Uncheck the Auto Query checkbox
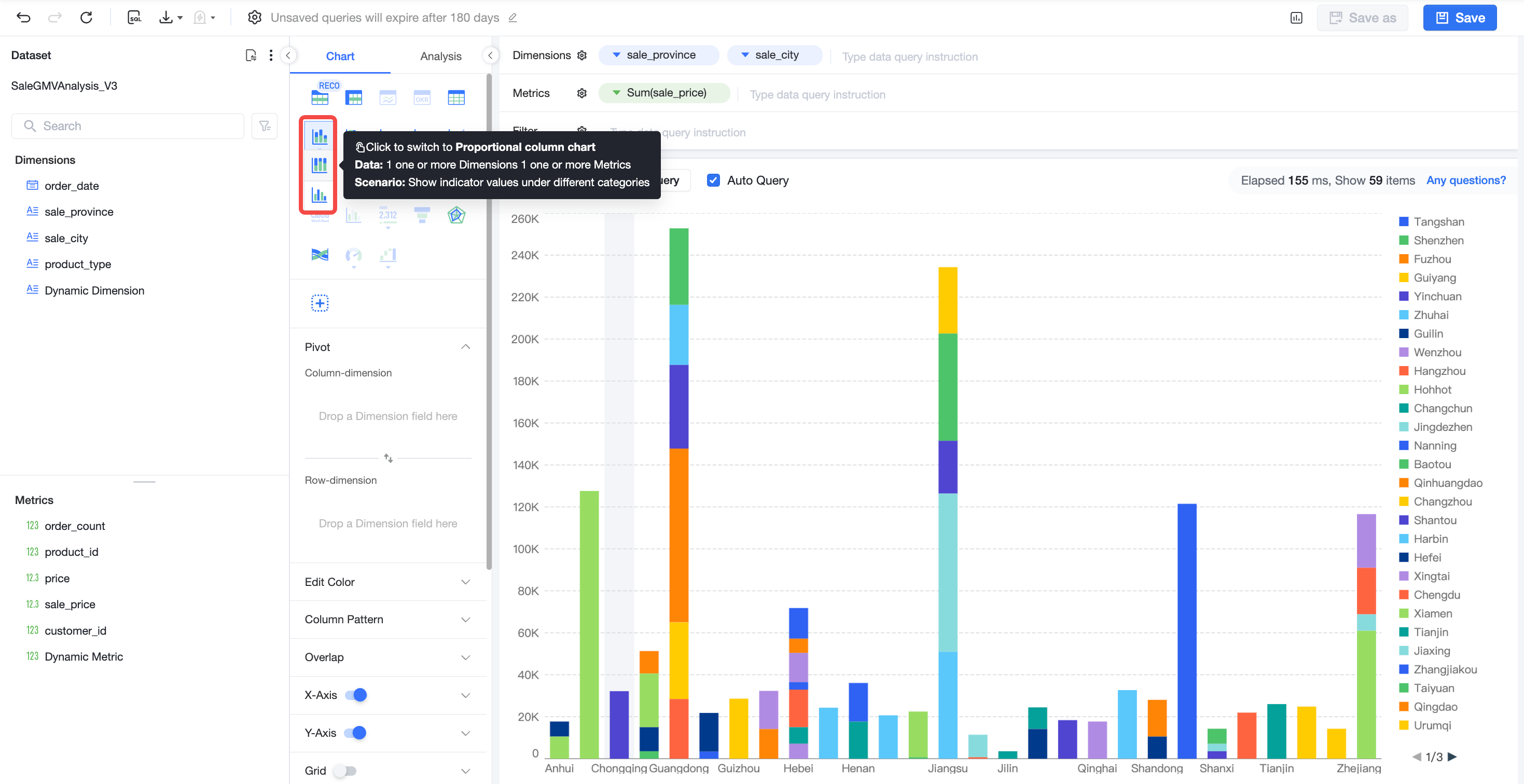 (x=713, y=180)
